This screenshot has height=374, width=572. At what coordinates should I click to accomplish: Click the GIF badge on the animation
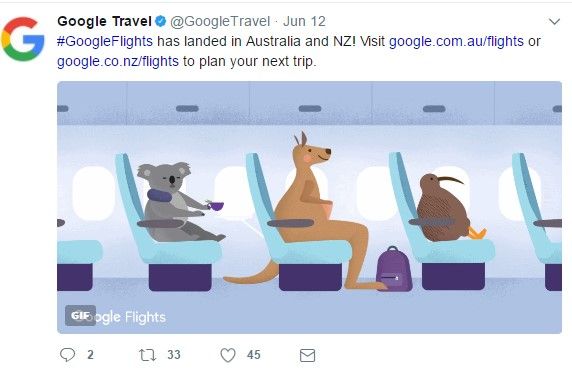click(x=80, y=315)
